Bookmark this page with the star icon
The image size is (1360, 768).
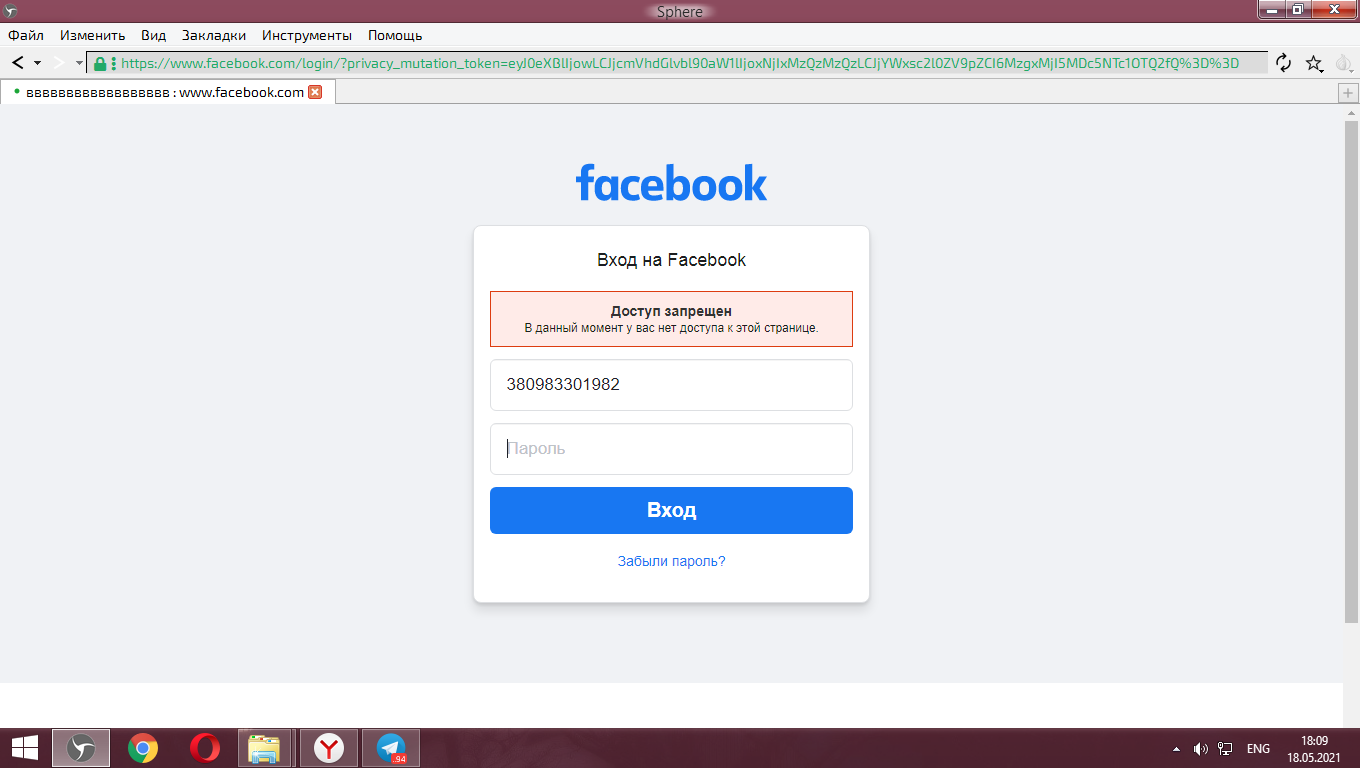1314,63
